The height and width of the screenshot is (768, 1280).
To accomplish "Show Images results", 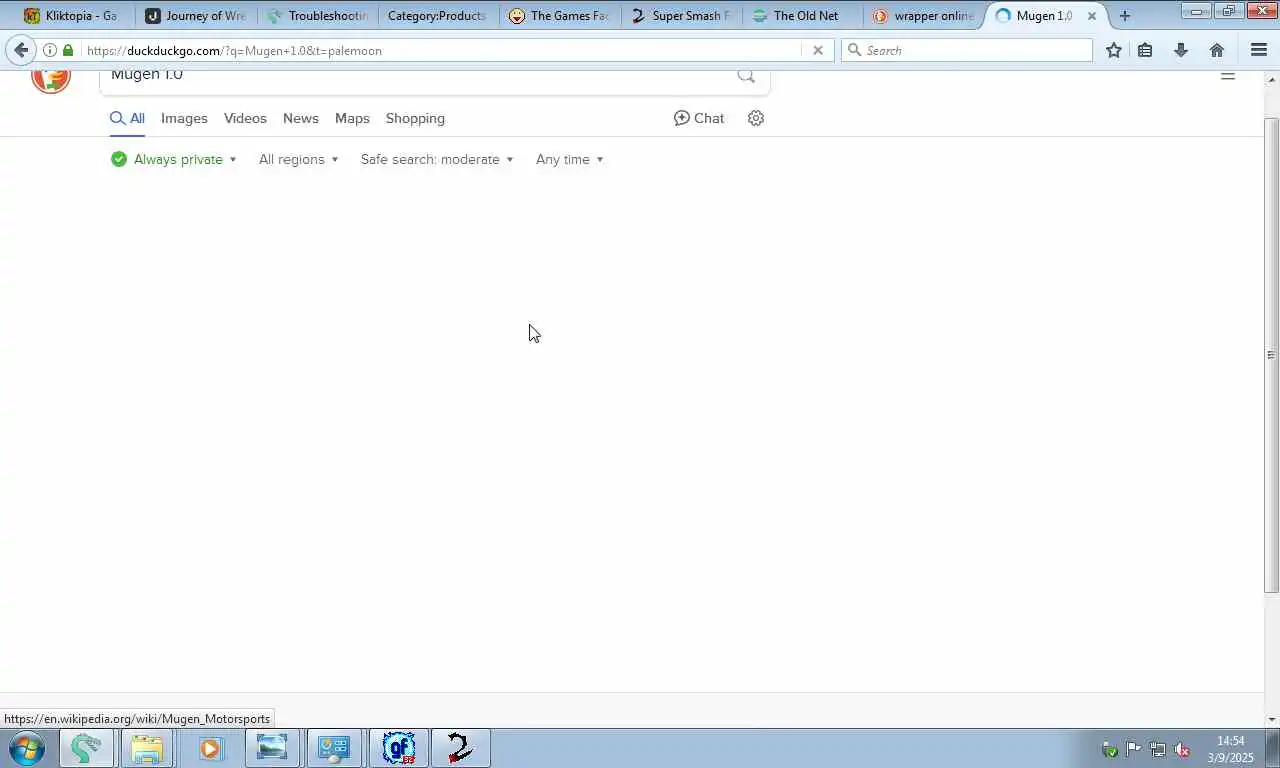I will 184,118.
